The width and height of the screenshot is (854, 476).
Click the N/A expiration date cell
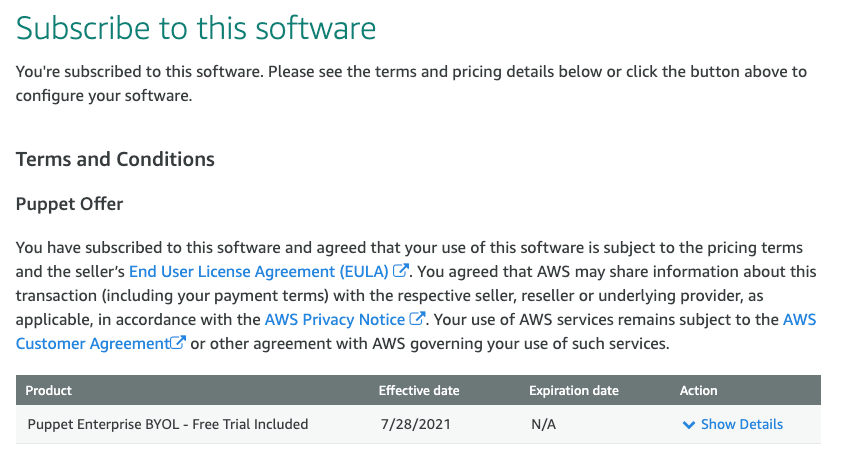544,424
